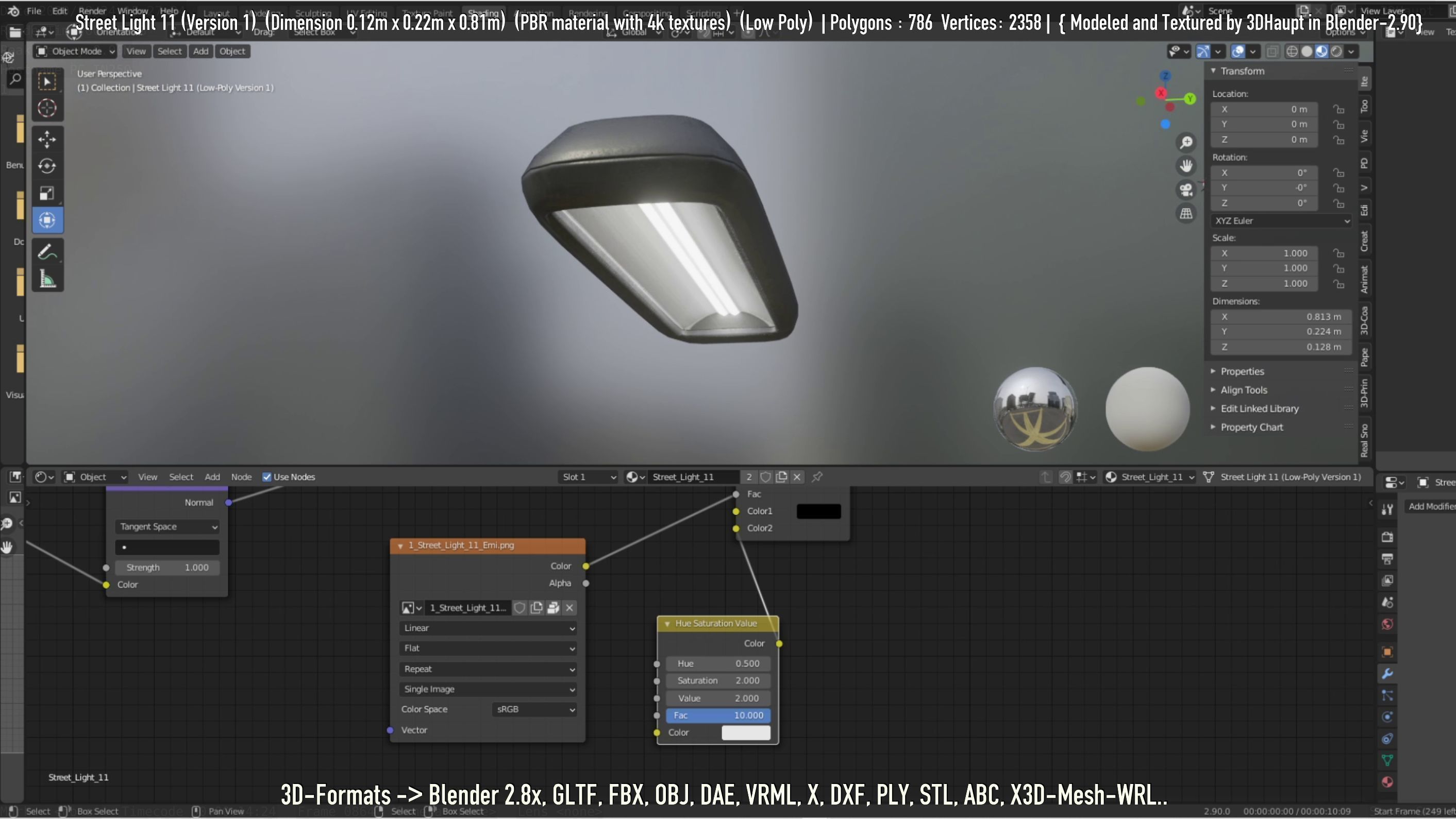Viewport: 1456px width, 819px height.
Task: Open the File menu
Action: point(34,11)
